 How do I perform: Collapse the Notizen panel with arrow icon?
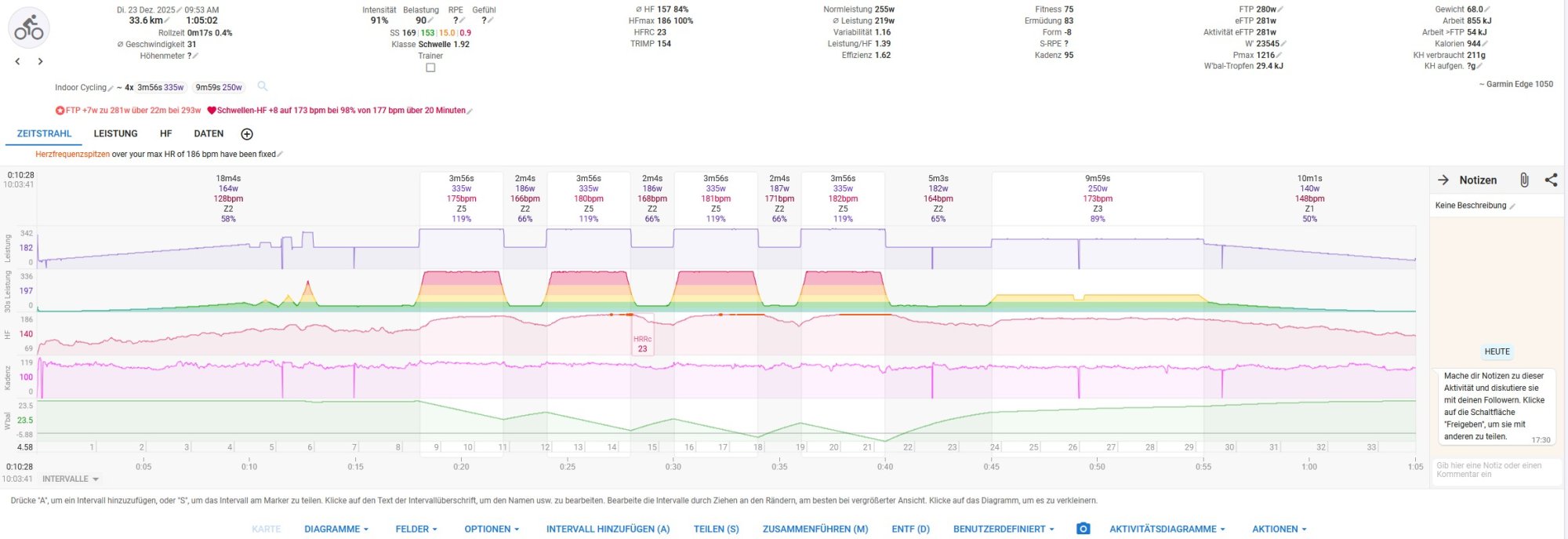point(1443,180)
